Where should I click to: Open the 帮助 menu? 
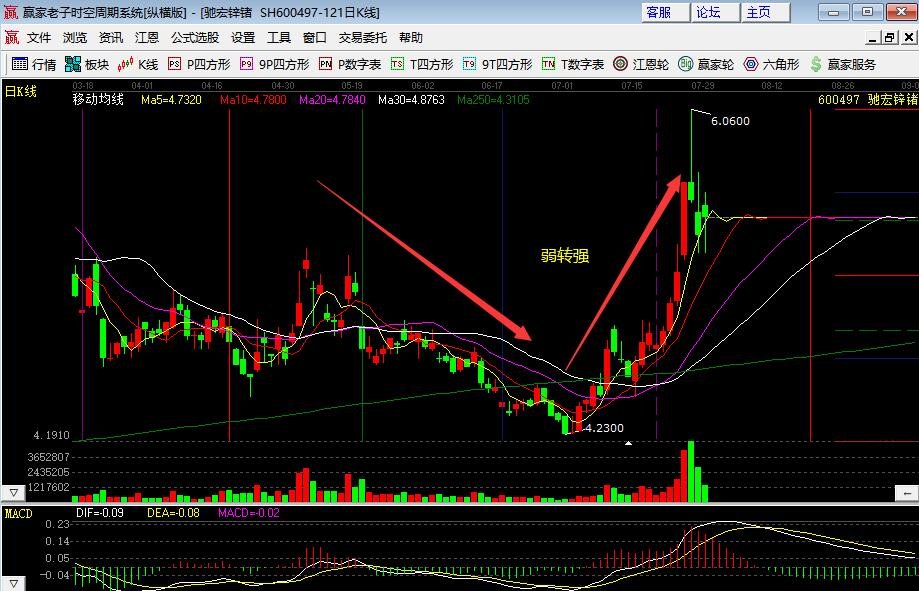tap(411, 38)
